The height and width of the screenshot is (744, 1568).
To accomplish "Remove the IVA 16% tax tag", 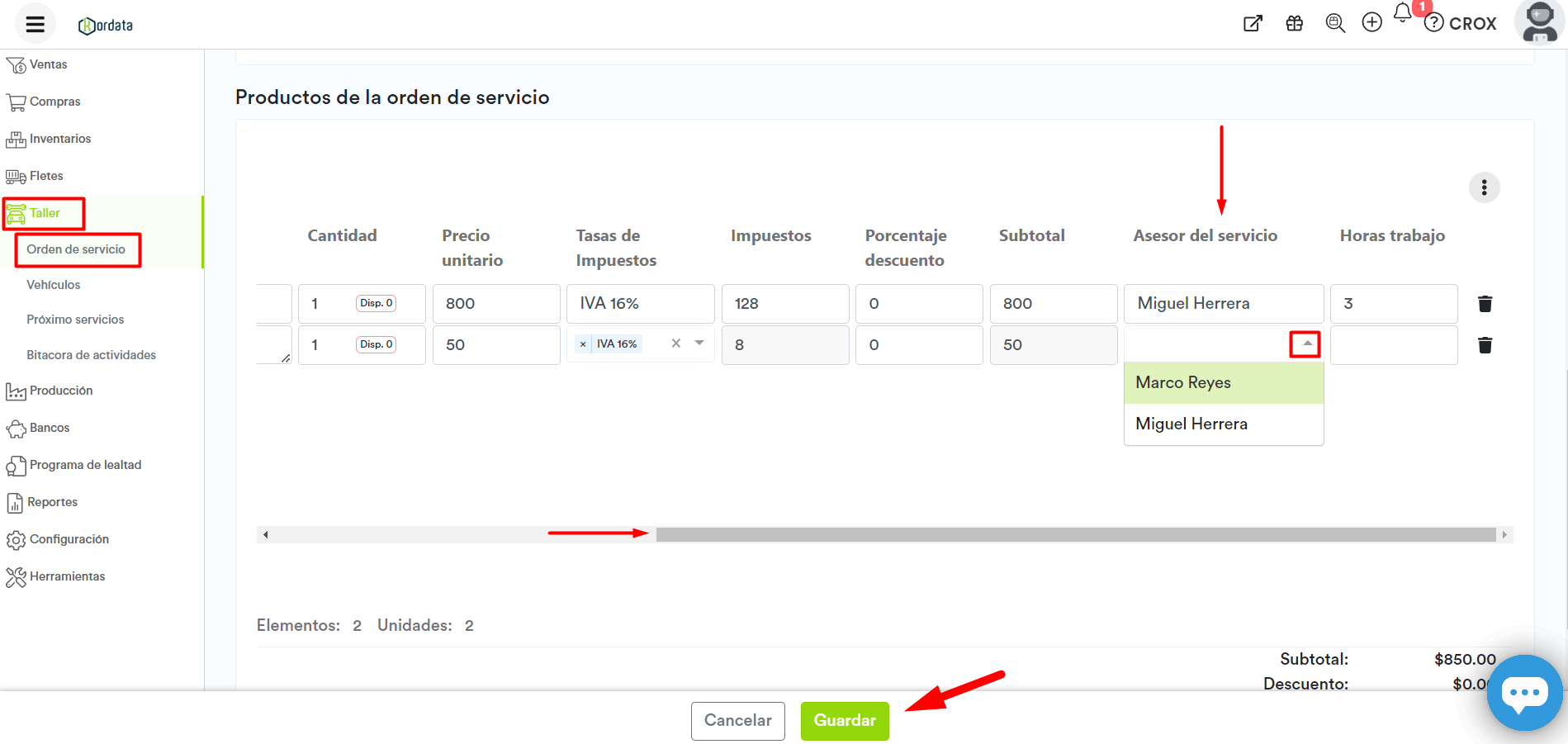I will 583,344.
